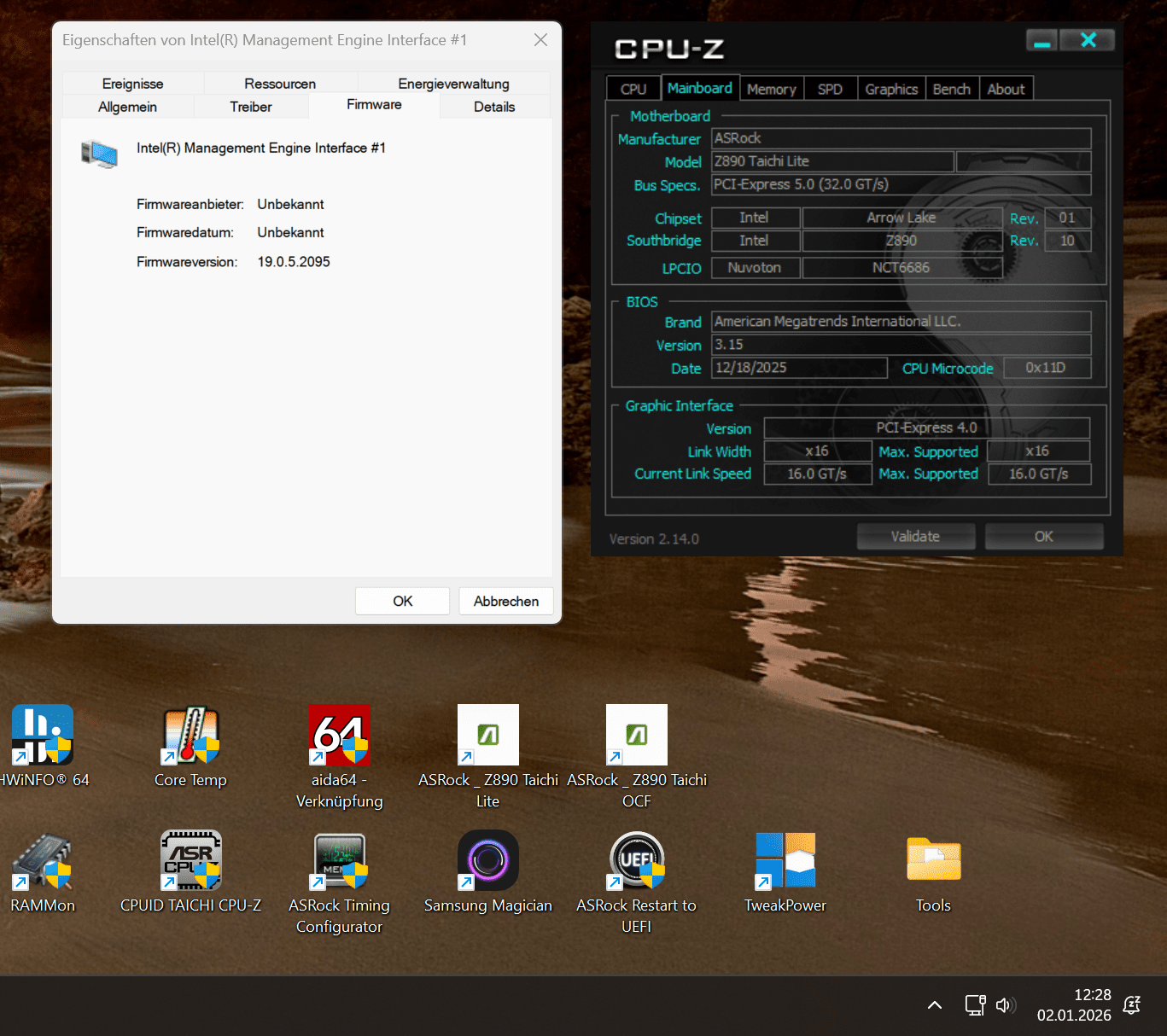Open the HWiNFO 64 desktop shortcut

pos(43,746)
